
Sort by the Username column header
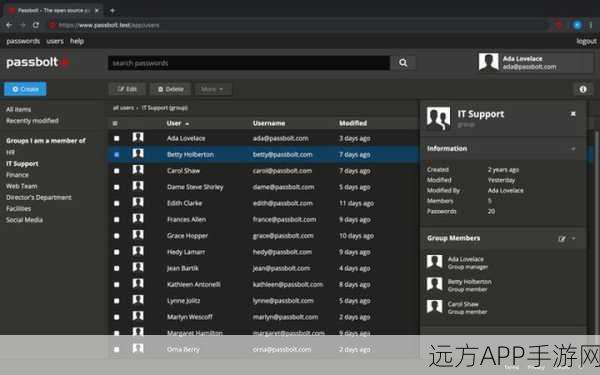pos(269,123)
